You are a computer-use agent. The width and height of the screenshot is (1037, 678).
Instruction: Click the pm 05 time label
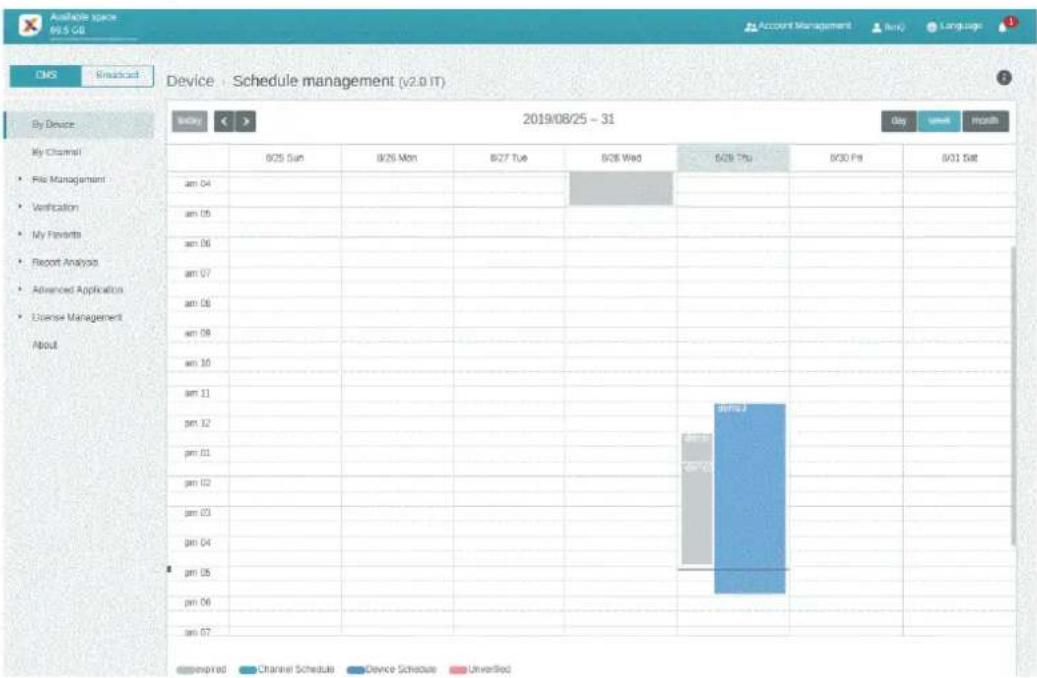(x=198, y=573)
